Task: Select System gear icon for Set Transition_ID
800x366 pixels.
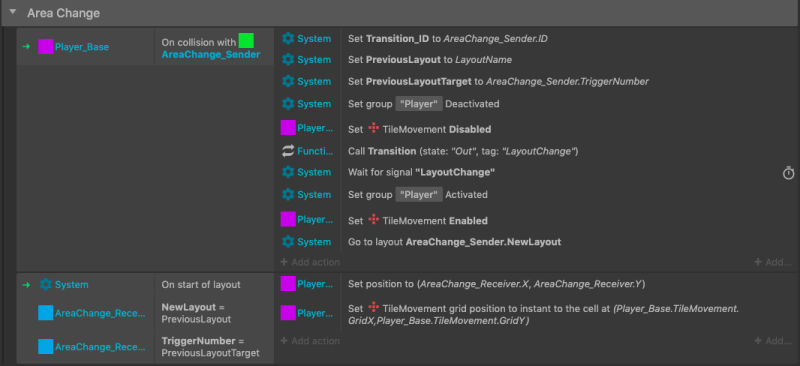Action: (288, 38)
